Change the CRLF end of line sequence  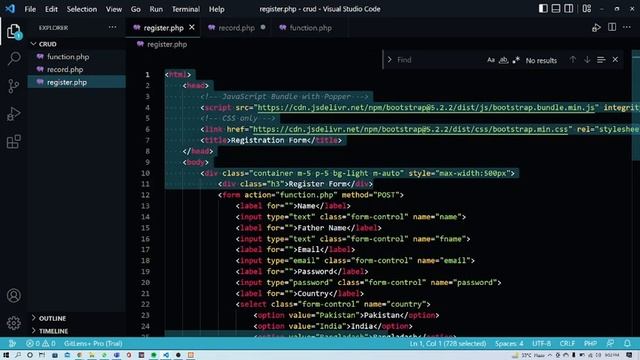[567, 343]
